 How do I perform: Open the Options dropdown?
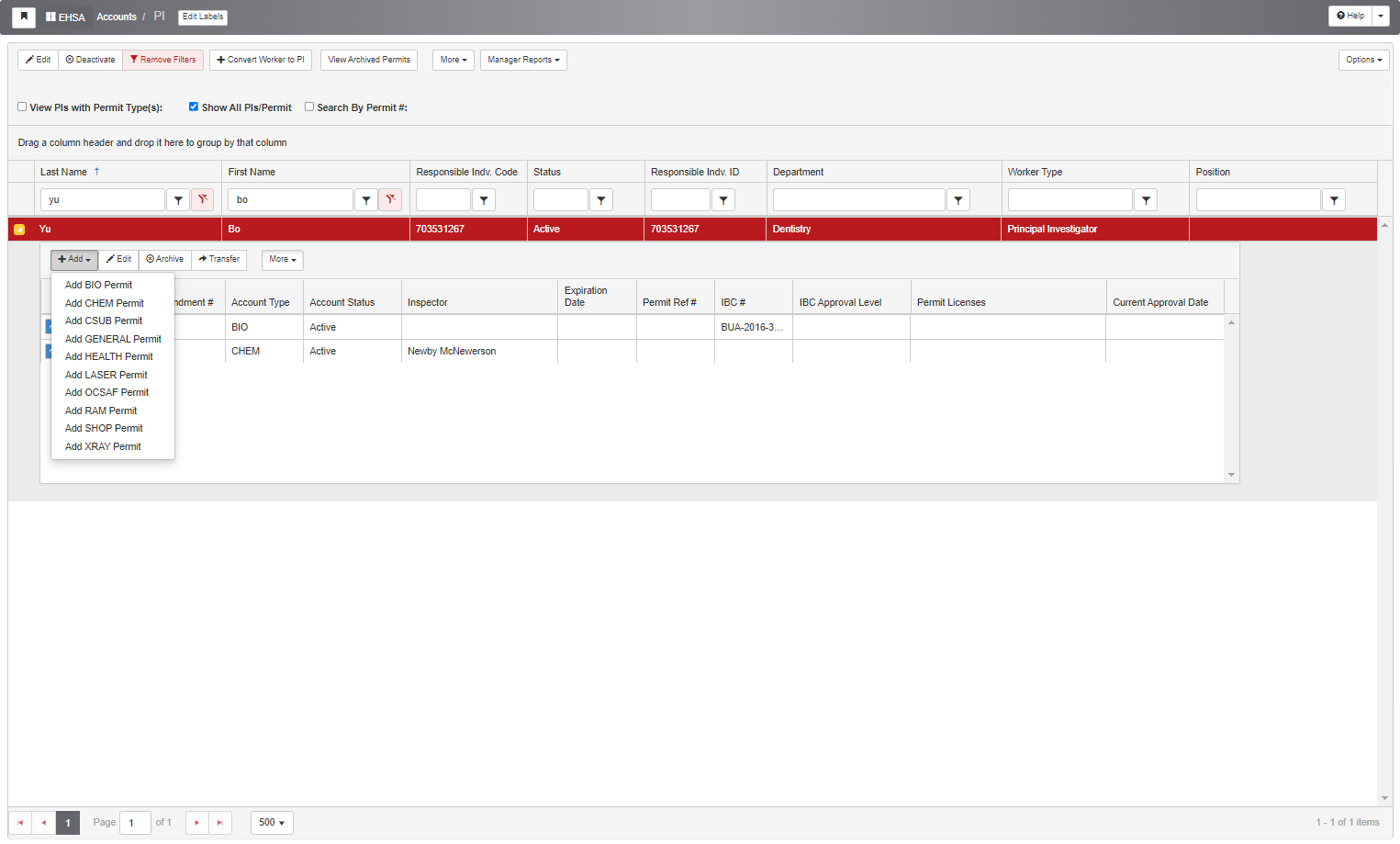click(x=1364, y=60)
